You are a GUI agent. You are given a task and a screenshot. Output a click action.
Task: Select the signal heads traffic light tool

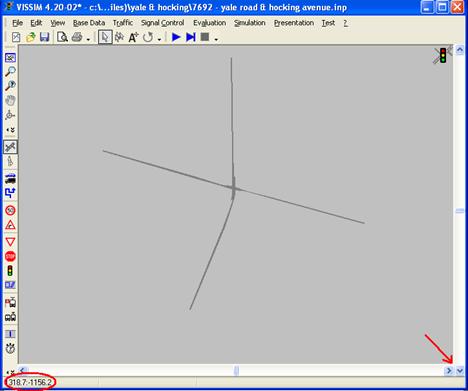pos(10,271)
